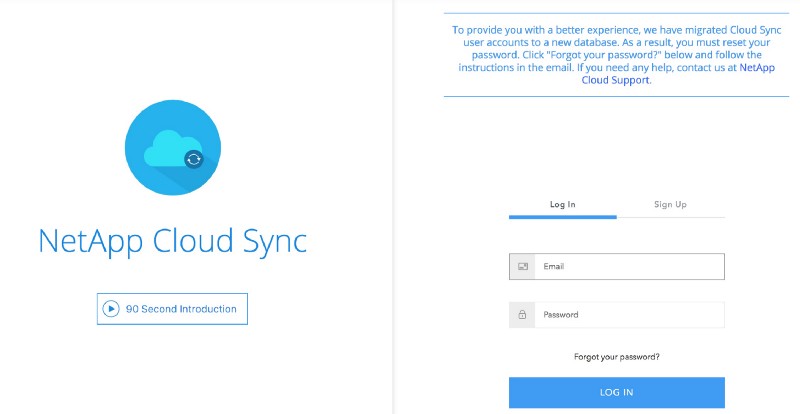The image size is (800, 414).
Task: Follow the 'Forgot your password?' link
Action: point(616,356)
